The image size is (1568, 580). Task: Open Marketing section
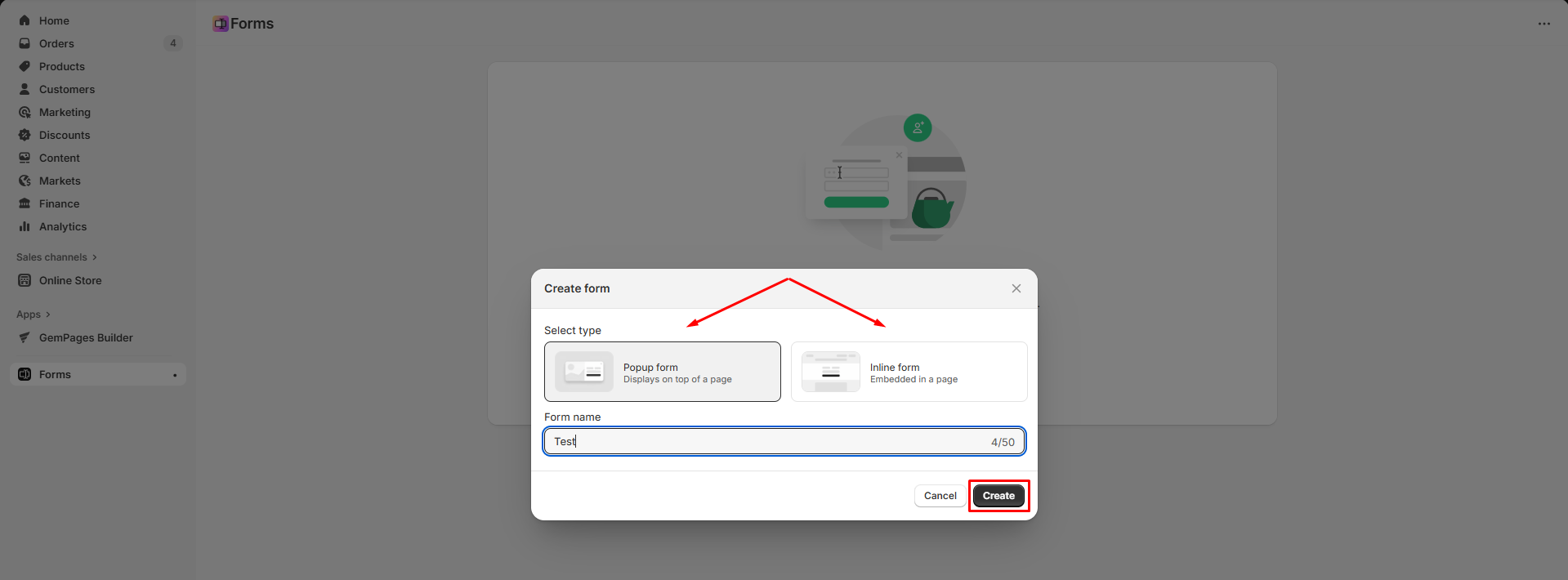pos(98,112)
